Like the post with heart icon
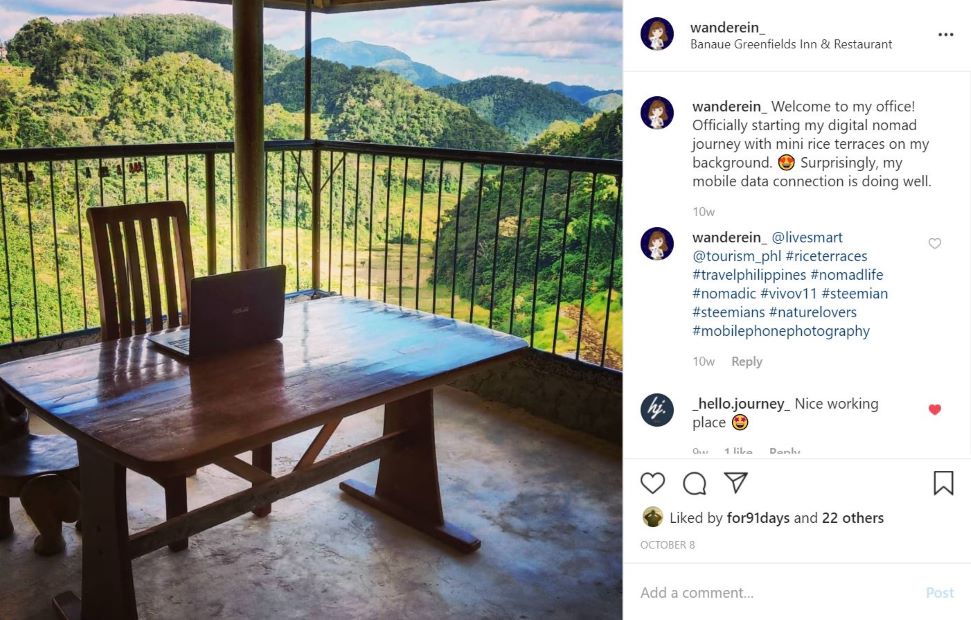 652,483
